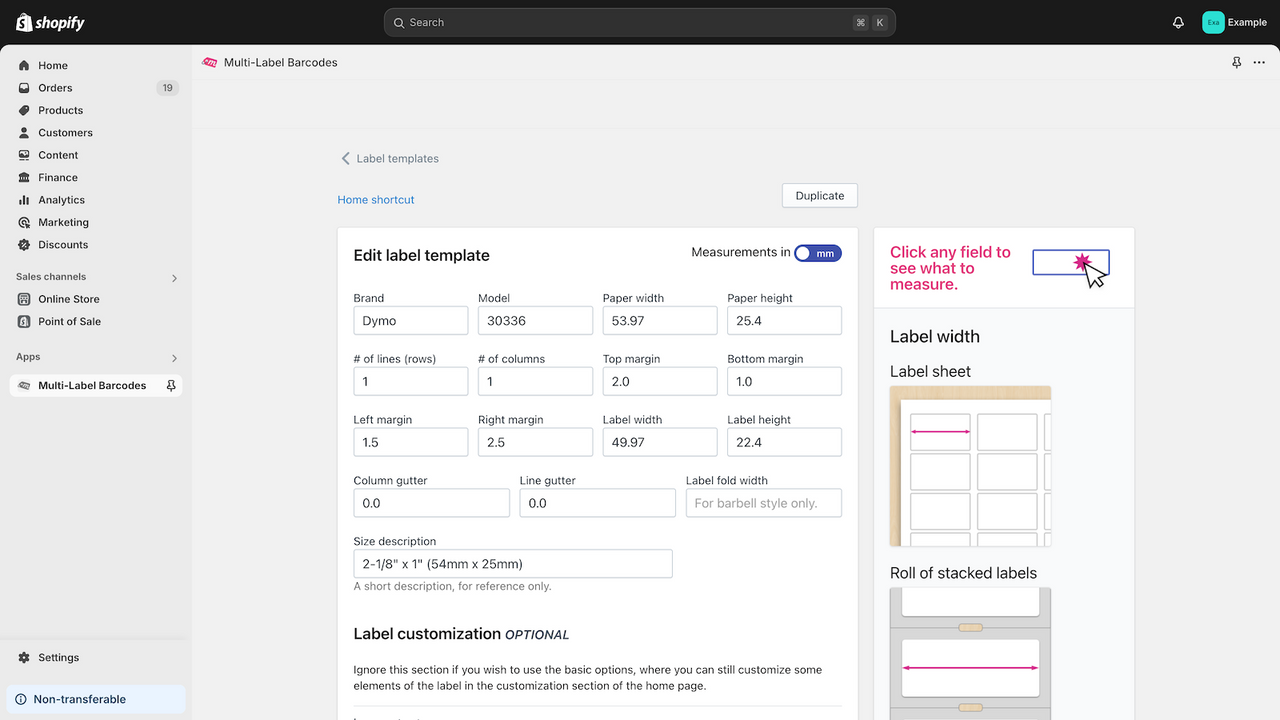
Task: Open the notifications bell icon
Action: pyautogui.click(x=1178, y=22)
